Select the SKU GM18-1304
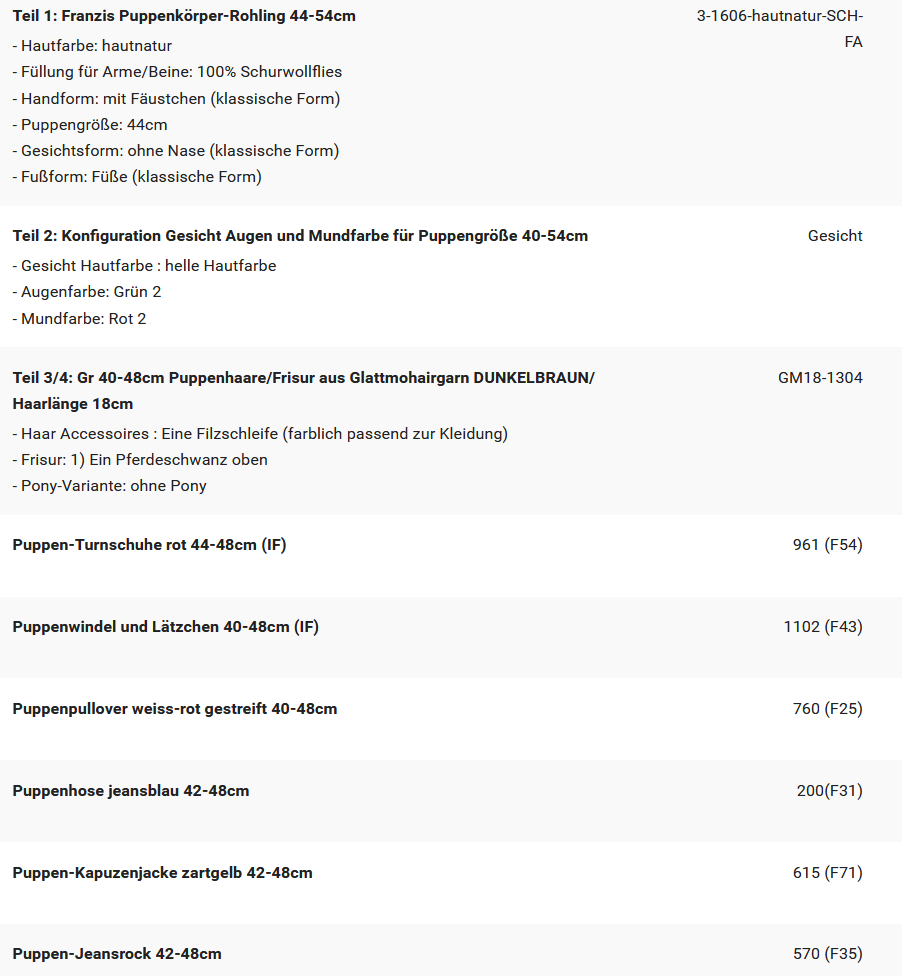Viewport: 902px width, 976px height. (820, 378)
